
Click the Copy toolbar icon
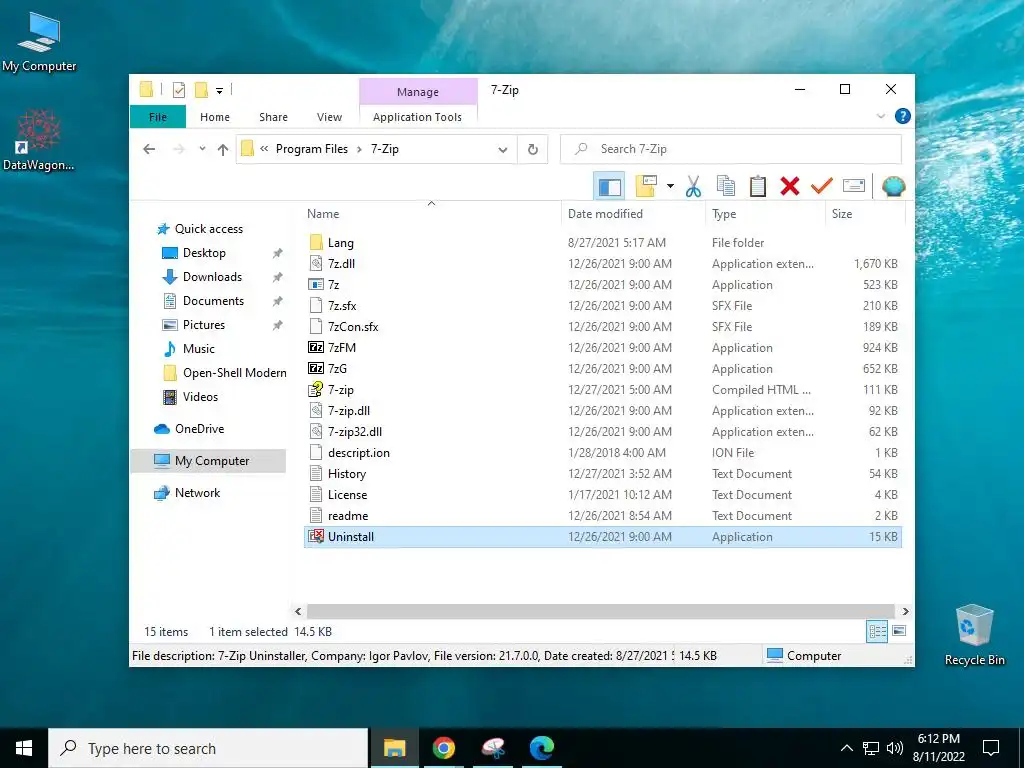point(726,187)
